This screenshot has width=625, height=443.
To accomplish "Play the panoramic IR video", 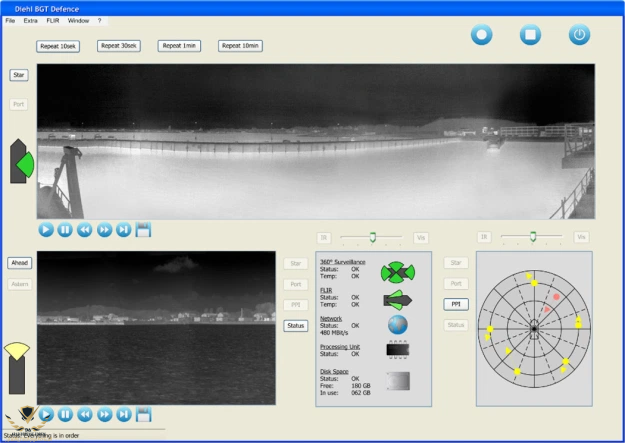I will pyautogui.click(x=46, y=230).
